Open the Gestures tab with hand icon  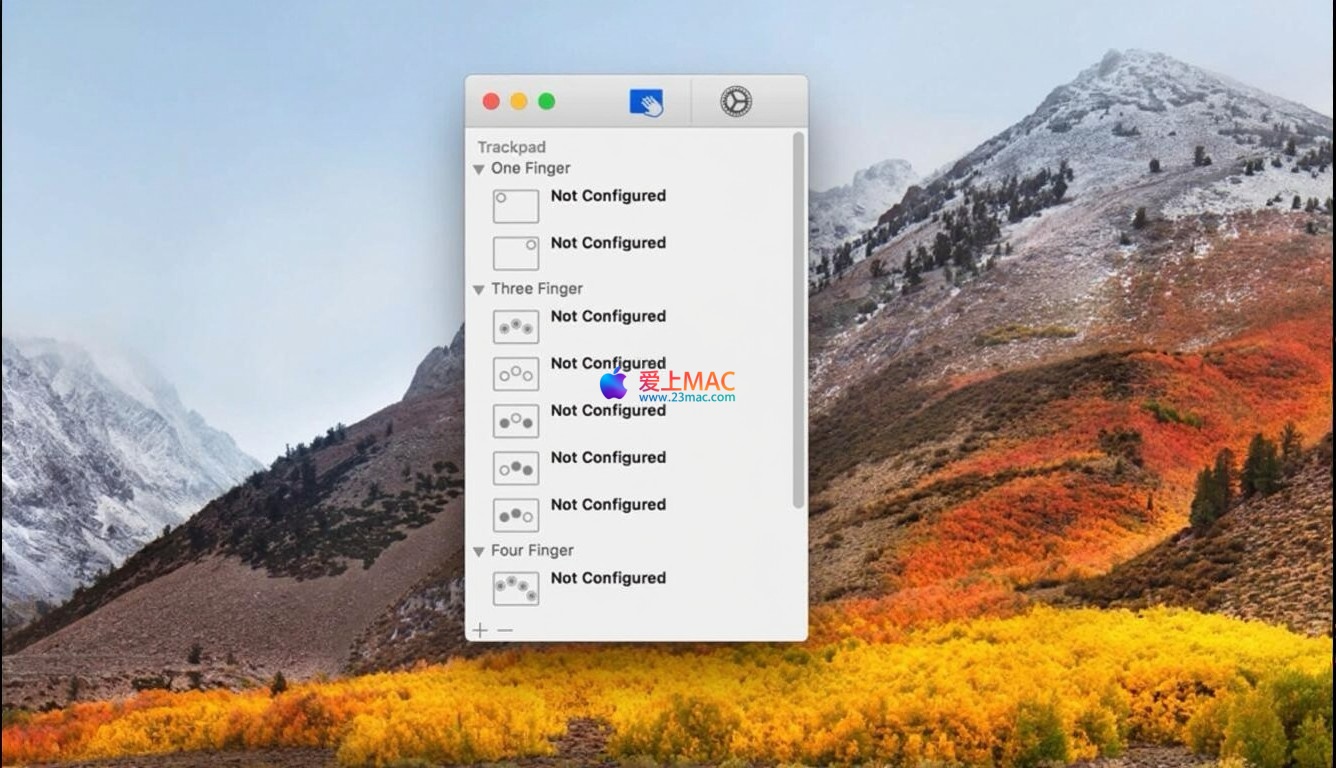[x=646, y=102]
